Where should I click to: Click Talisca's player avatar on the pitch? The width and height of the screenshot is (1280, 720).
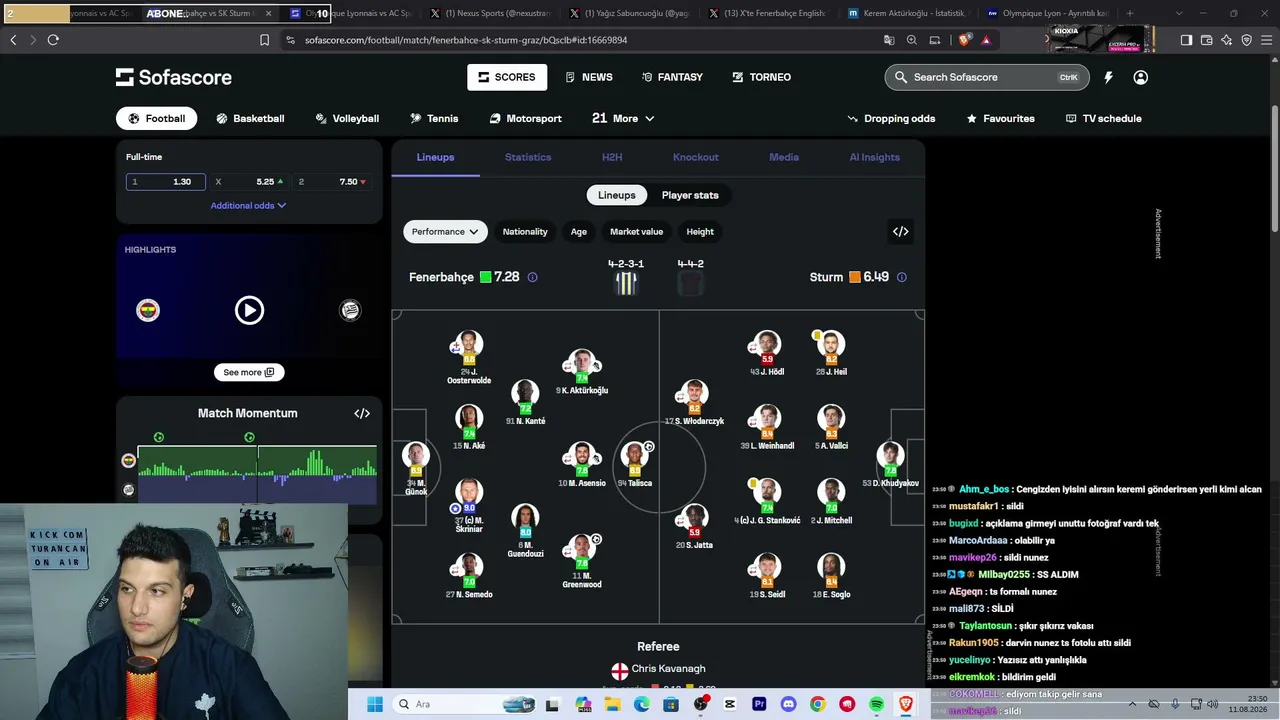tap(635, 455)
